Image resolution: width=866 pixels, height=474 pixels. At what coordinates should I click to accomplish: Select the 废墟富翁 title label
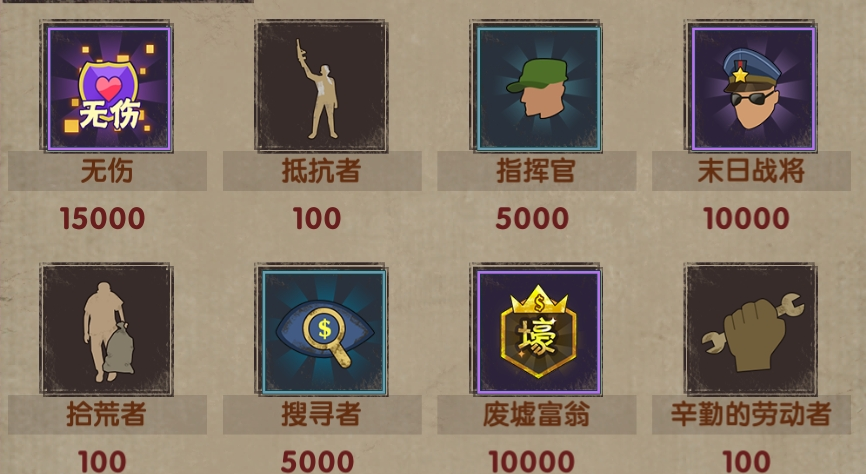tap(536, 414)
